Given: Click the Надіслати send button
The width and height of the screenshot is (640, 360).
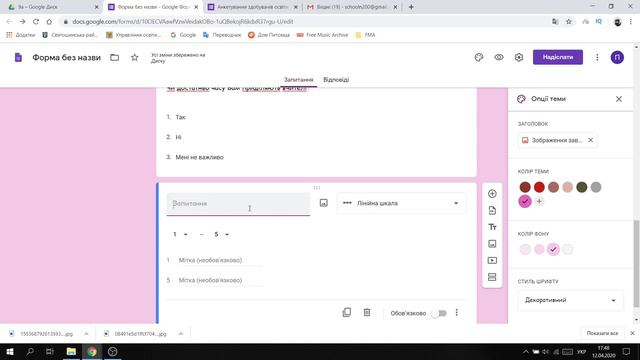Looking at the screenshot, I should (x=558, y=57).
